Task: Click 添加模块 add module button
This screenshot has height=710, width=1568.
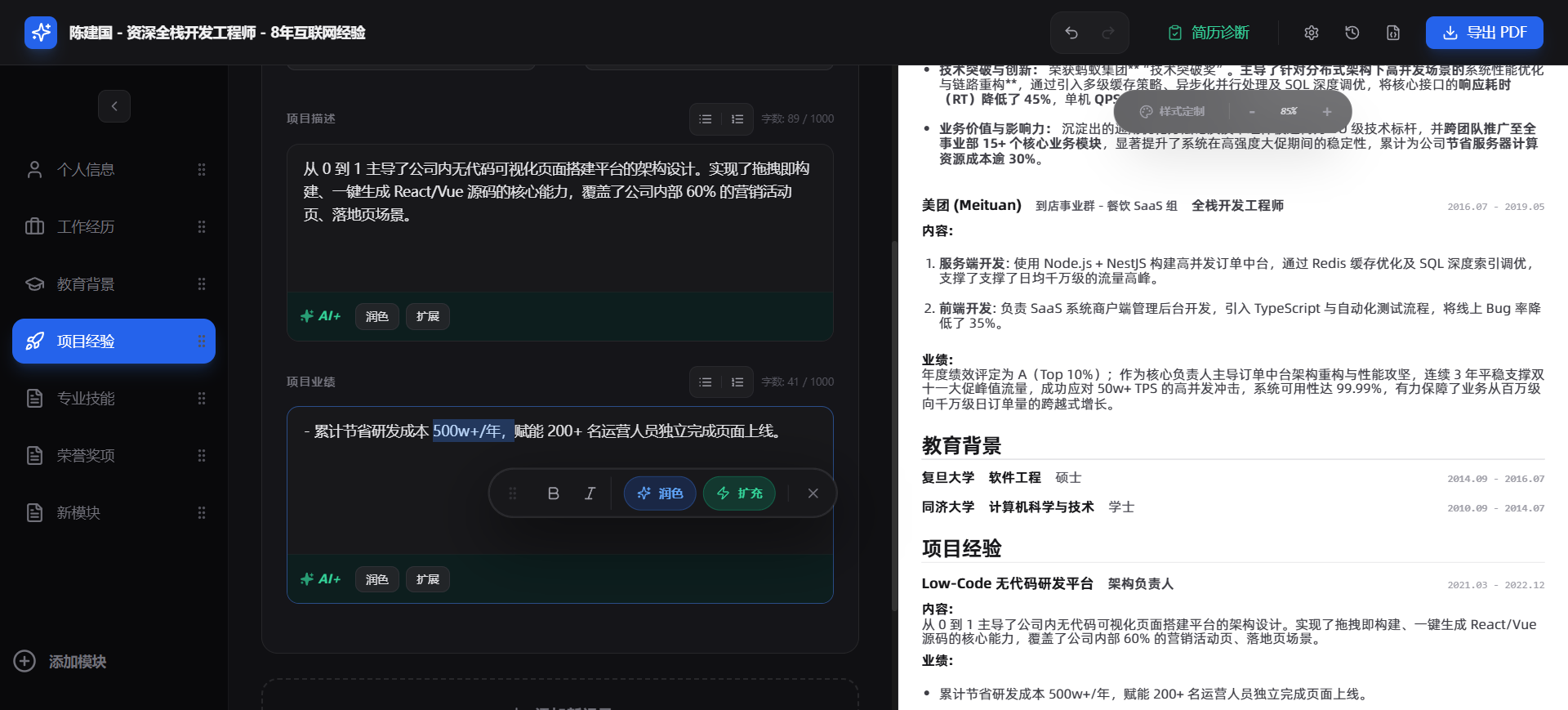Action: click(x=60, y=661)
